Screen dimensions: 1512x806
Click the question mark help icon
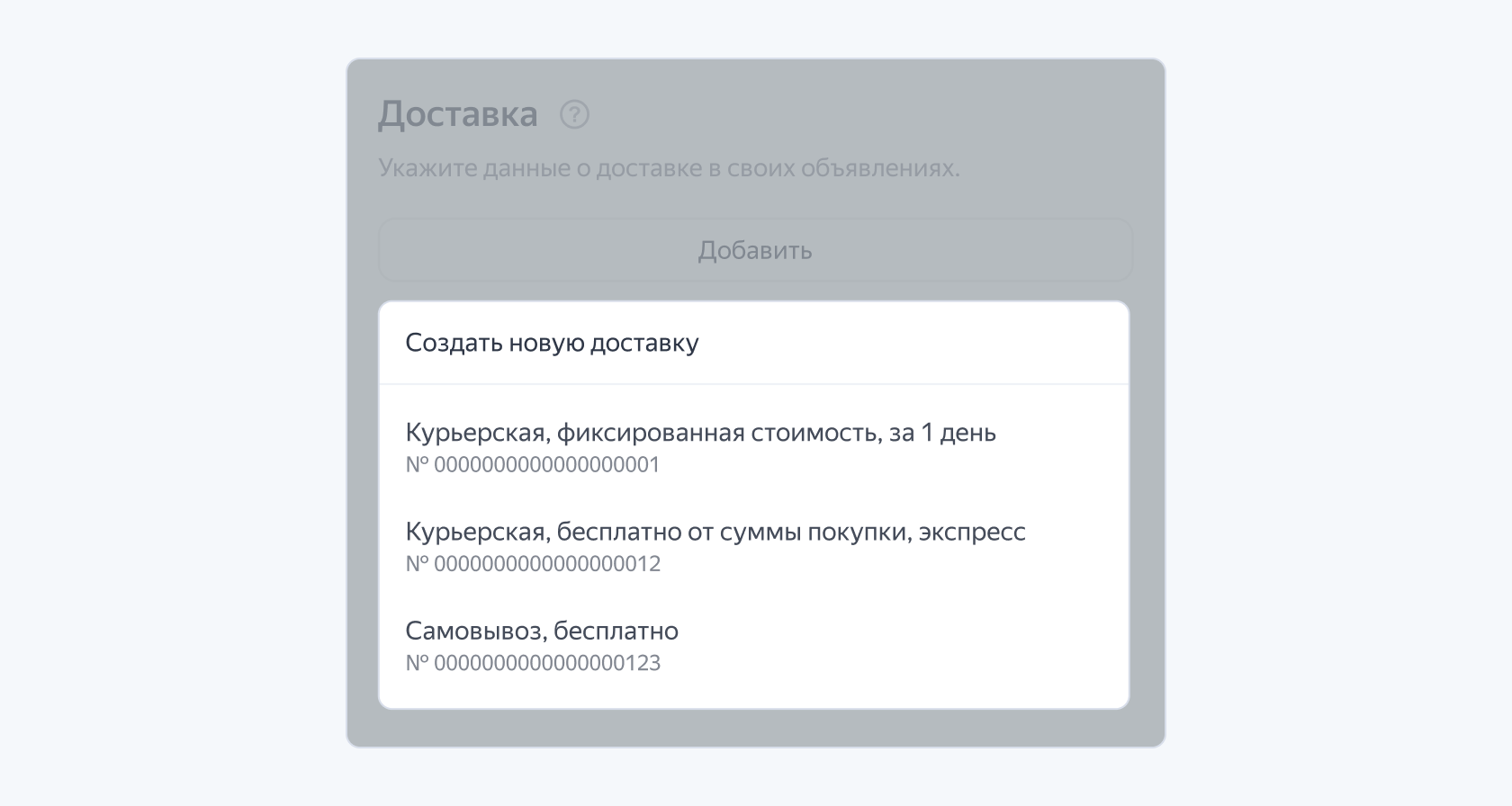point(574,115)
